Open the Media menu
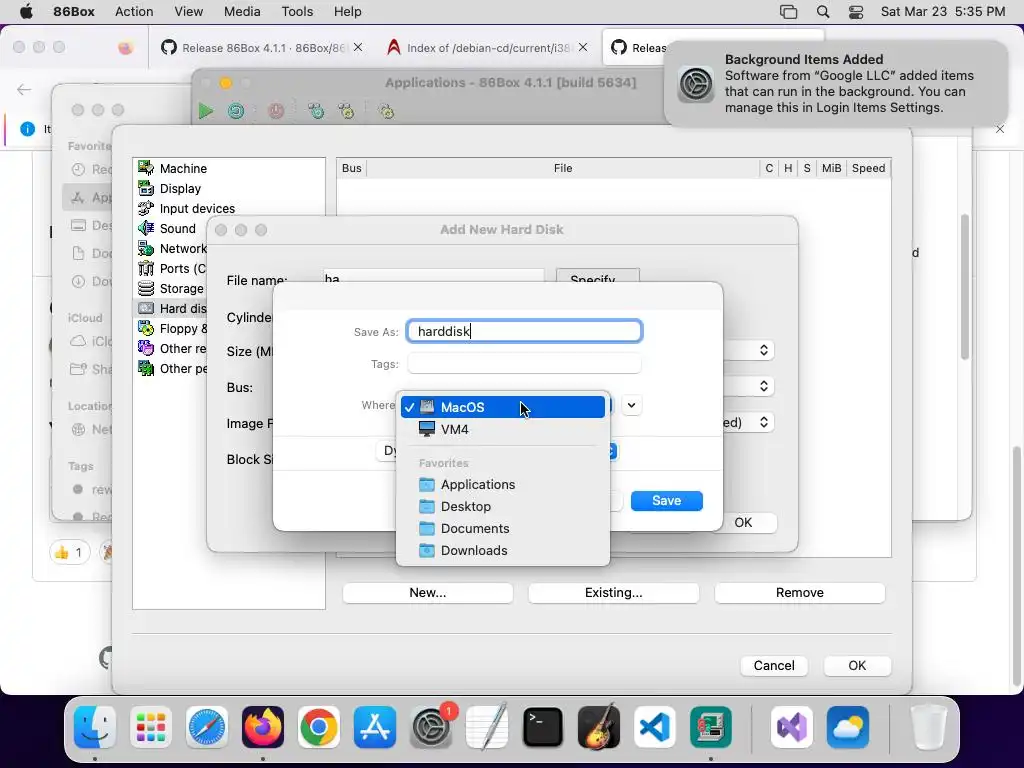Image resolution: width=1024 pixels, height=768 pixels. 242,12
